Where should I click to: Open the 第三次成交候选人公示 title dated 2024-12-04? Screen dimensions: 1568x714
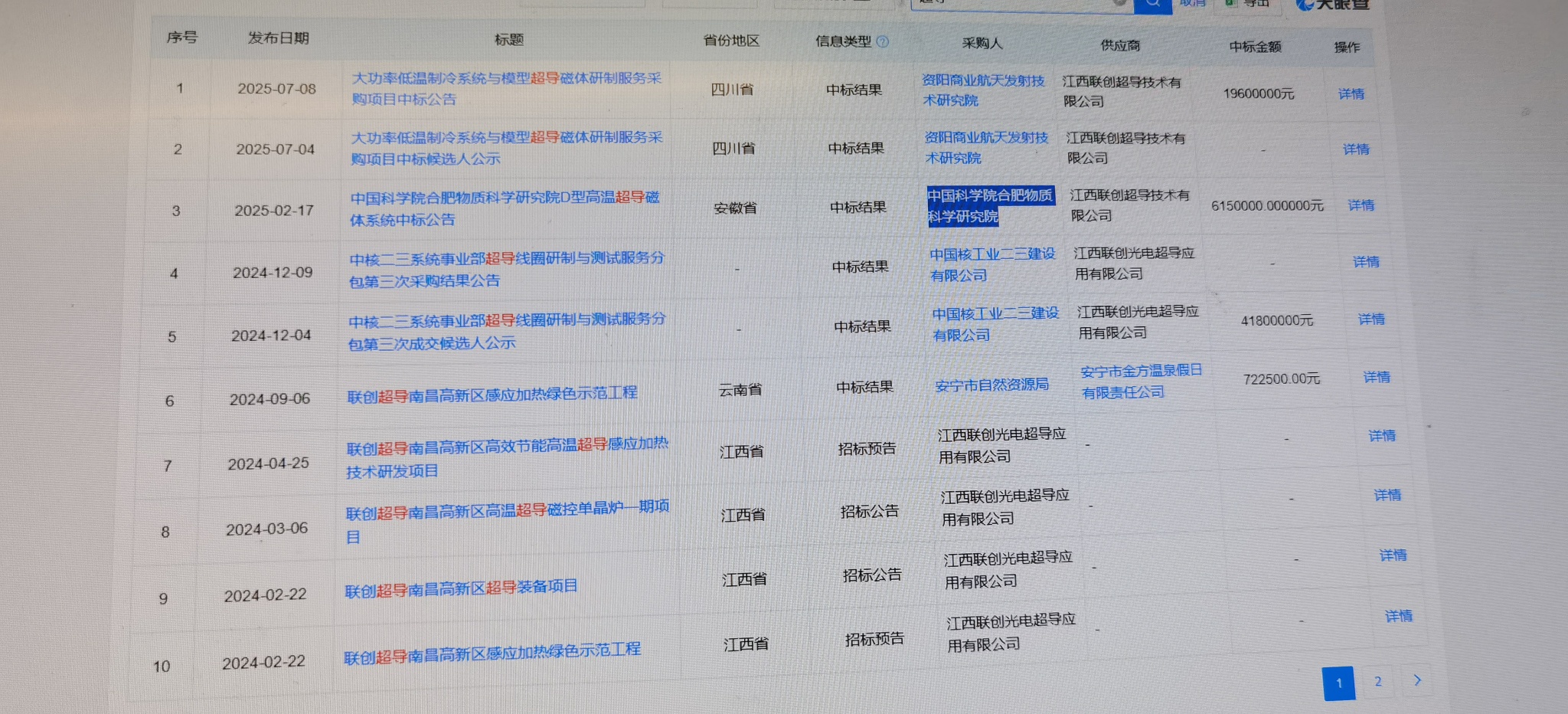click(x=506, y=332)
